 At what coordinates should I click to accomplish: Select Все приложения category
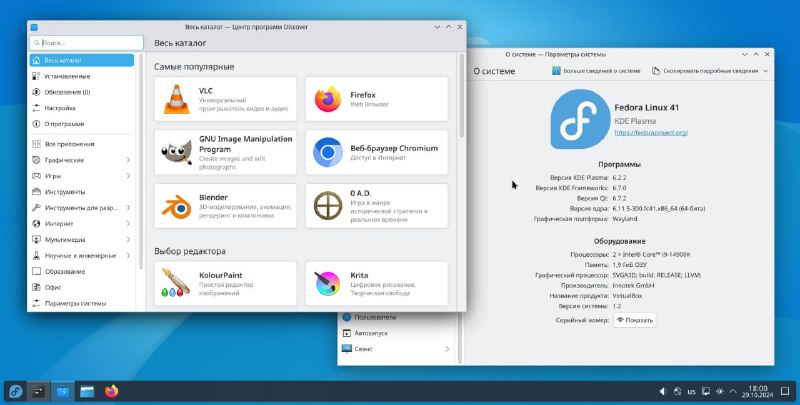[82, 144]
